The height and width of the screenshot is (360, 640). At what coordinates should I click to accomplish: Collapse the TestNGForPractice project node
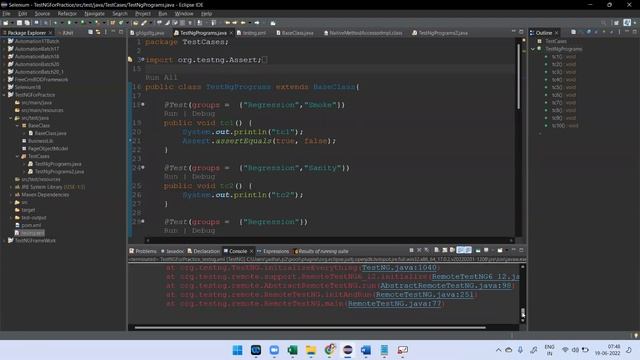click(x=4, y=95)
